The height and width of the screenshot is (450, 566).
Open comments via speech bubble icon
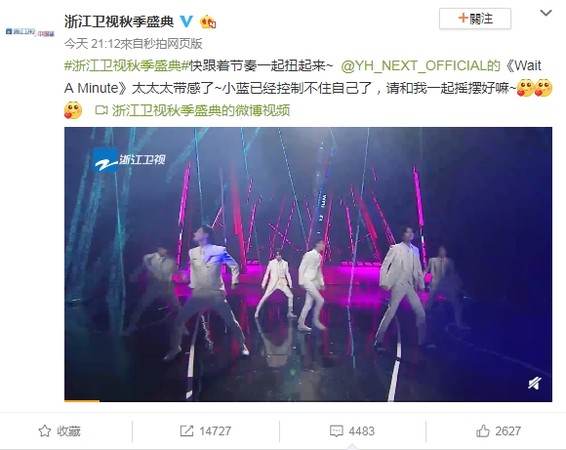pos(336,431)
